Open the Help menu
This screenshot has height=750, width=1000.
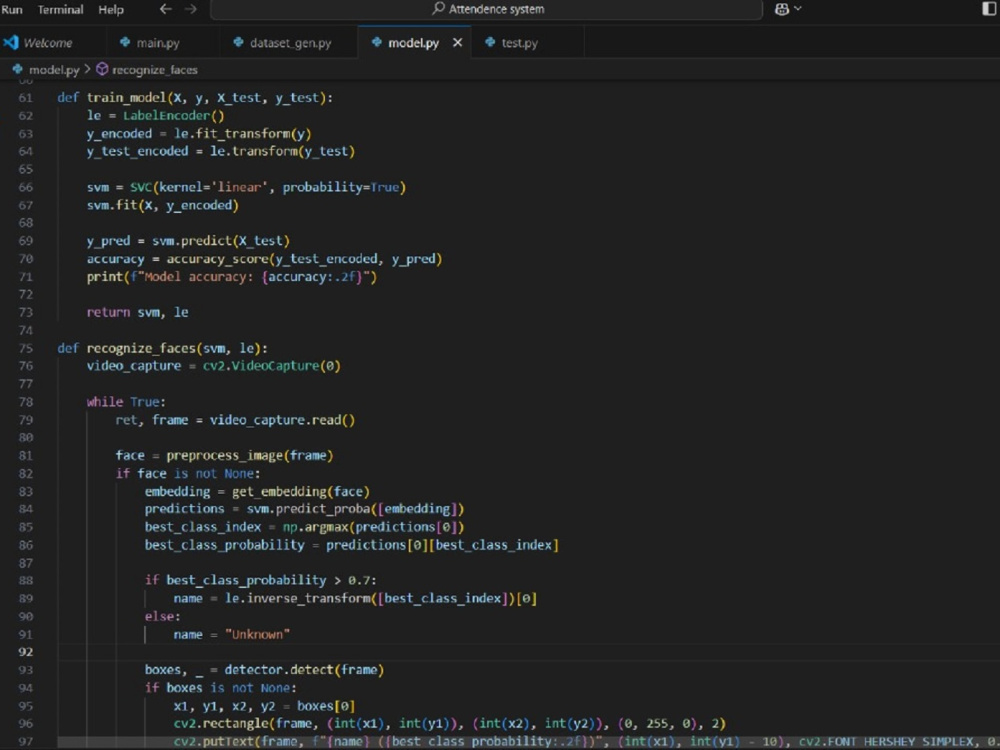(111, 10)
